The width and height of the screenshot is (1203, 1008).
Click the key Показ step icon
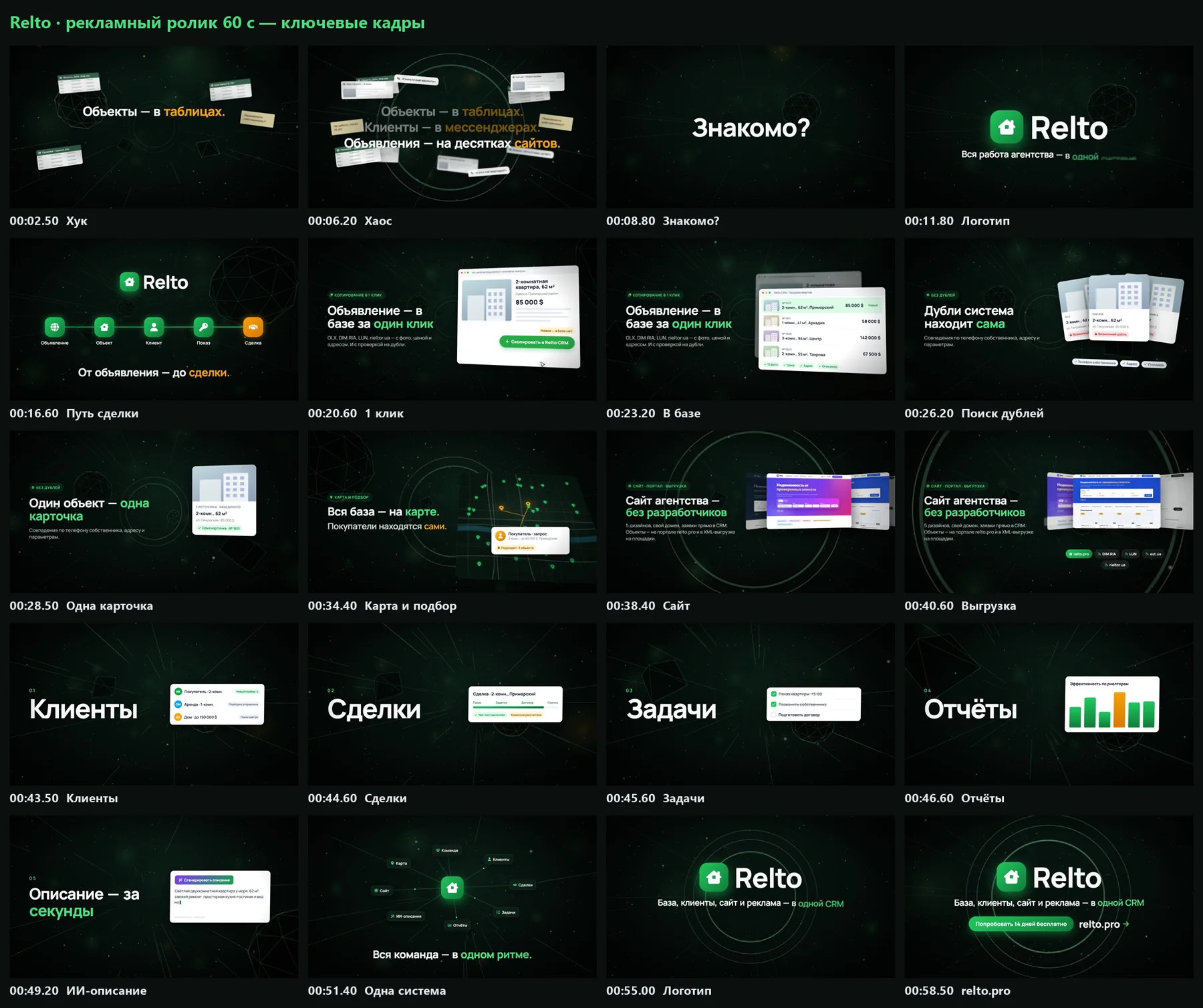[203, 327]
